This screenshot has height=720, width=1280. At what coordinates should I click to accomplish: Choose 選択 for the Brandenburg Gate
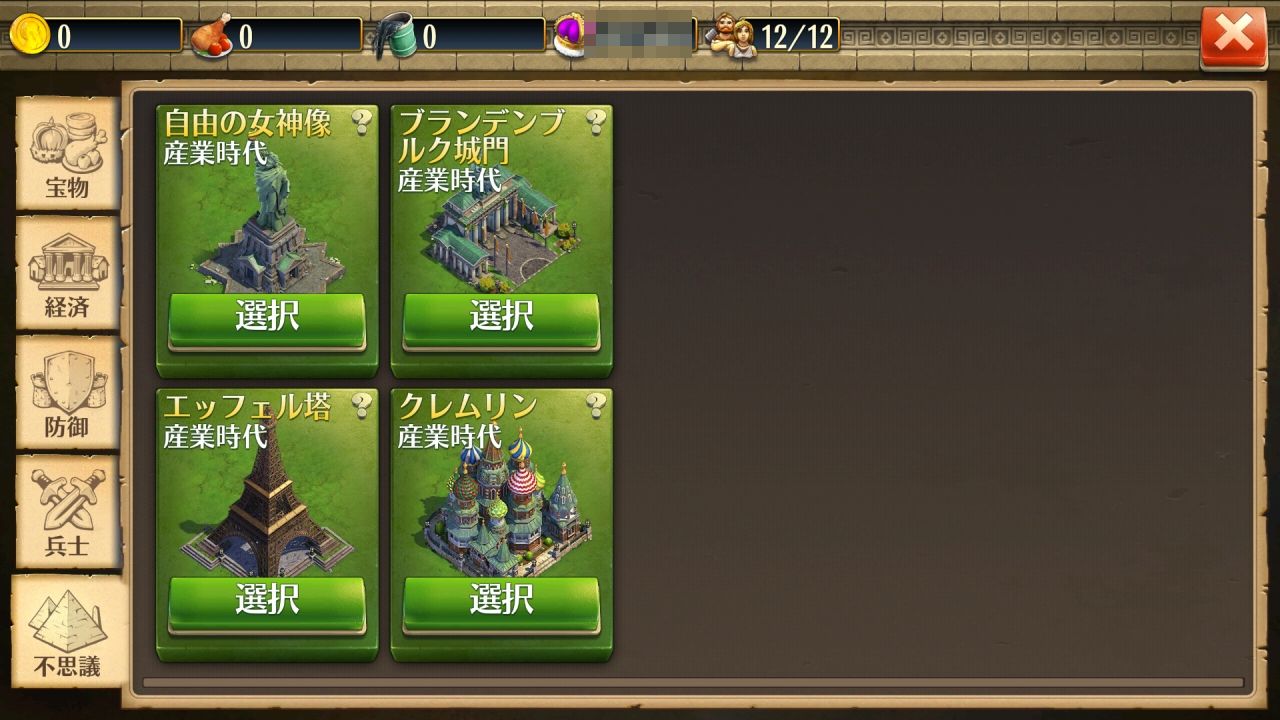501,320
